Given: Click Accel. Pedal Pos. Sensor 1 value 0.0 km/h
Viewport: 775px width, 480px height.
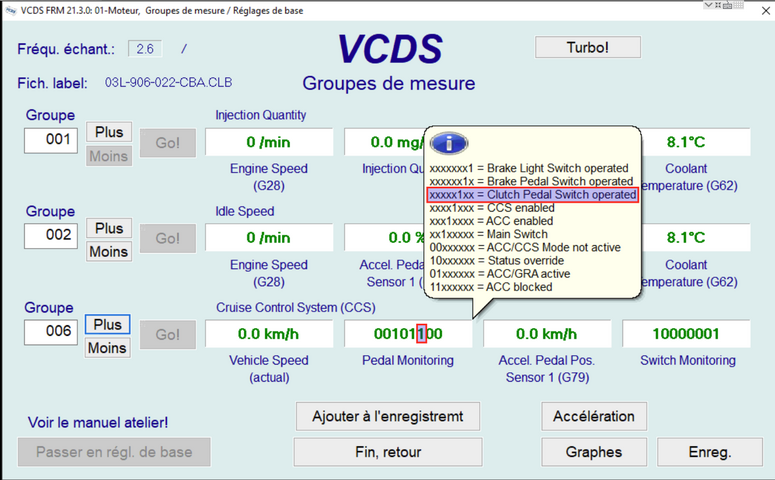Looking at the screenshot, I should 547,334.
